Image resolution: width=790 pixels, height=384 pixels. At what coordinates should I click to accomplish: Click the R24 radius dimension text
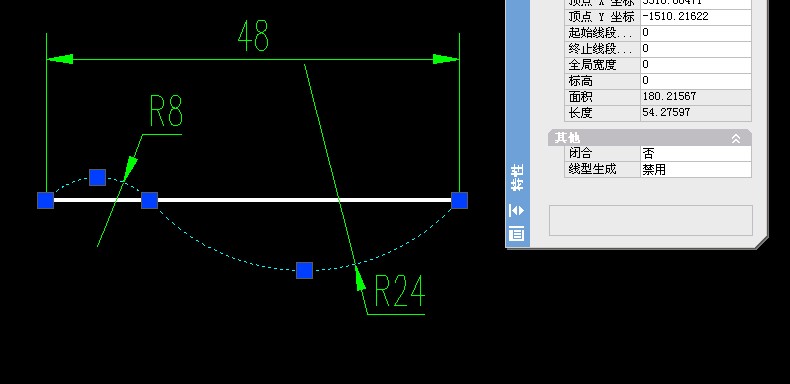coord(400,291)
